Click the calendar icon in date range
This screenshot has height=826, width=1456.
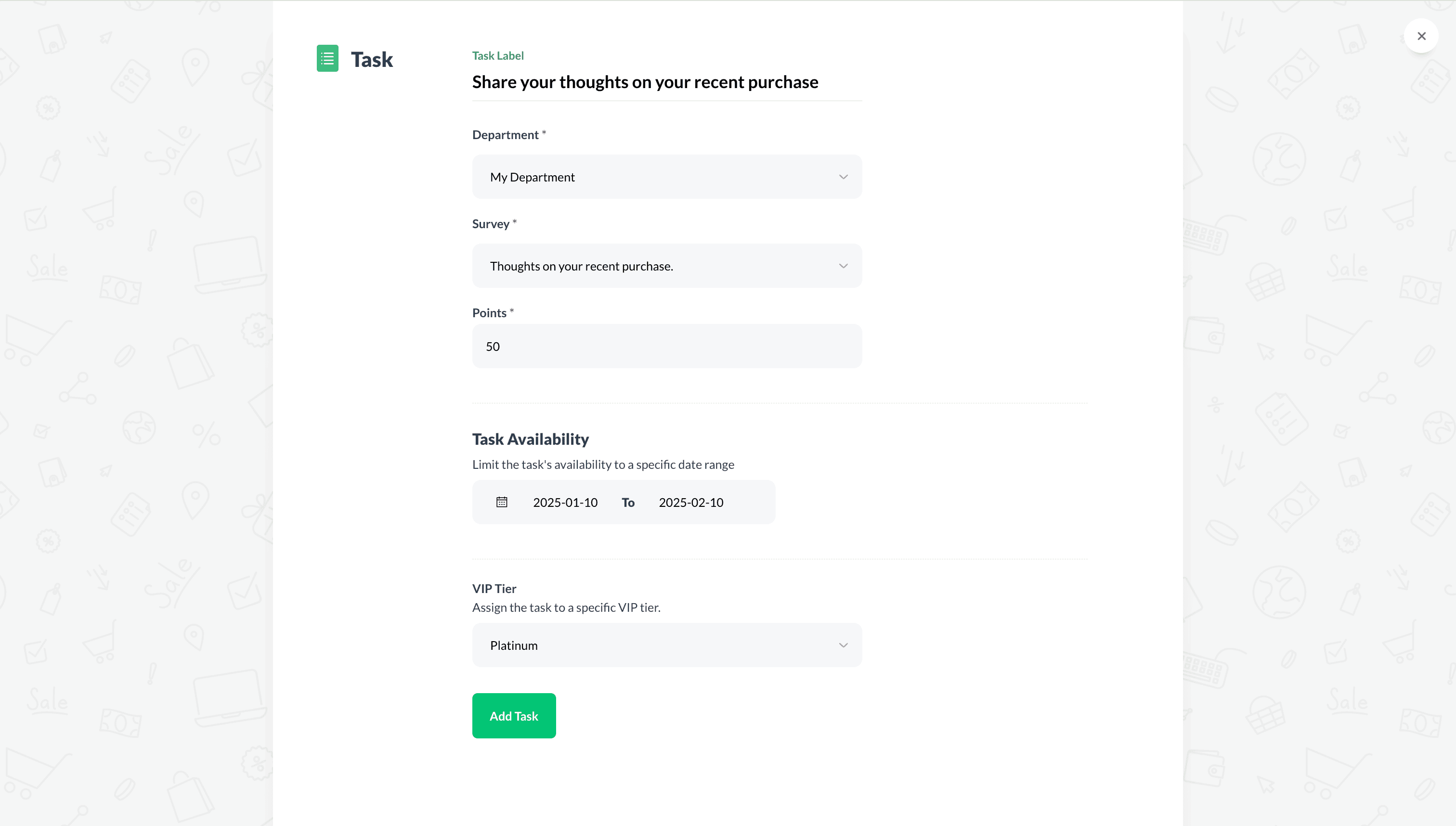(x=502, y=502)
